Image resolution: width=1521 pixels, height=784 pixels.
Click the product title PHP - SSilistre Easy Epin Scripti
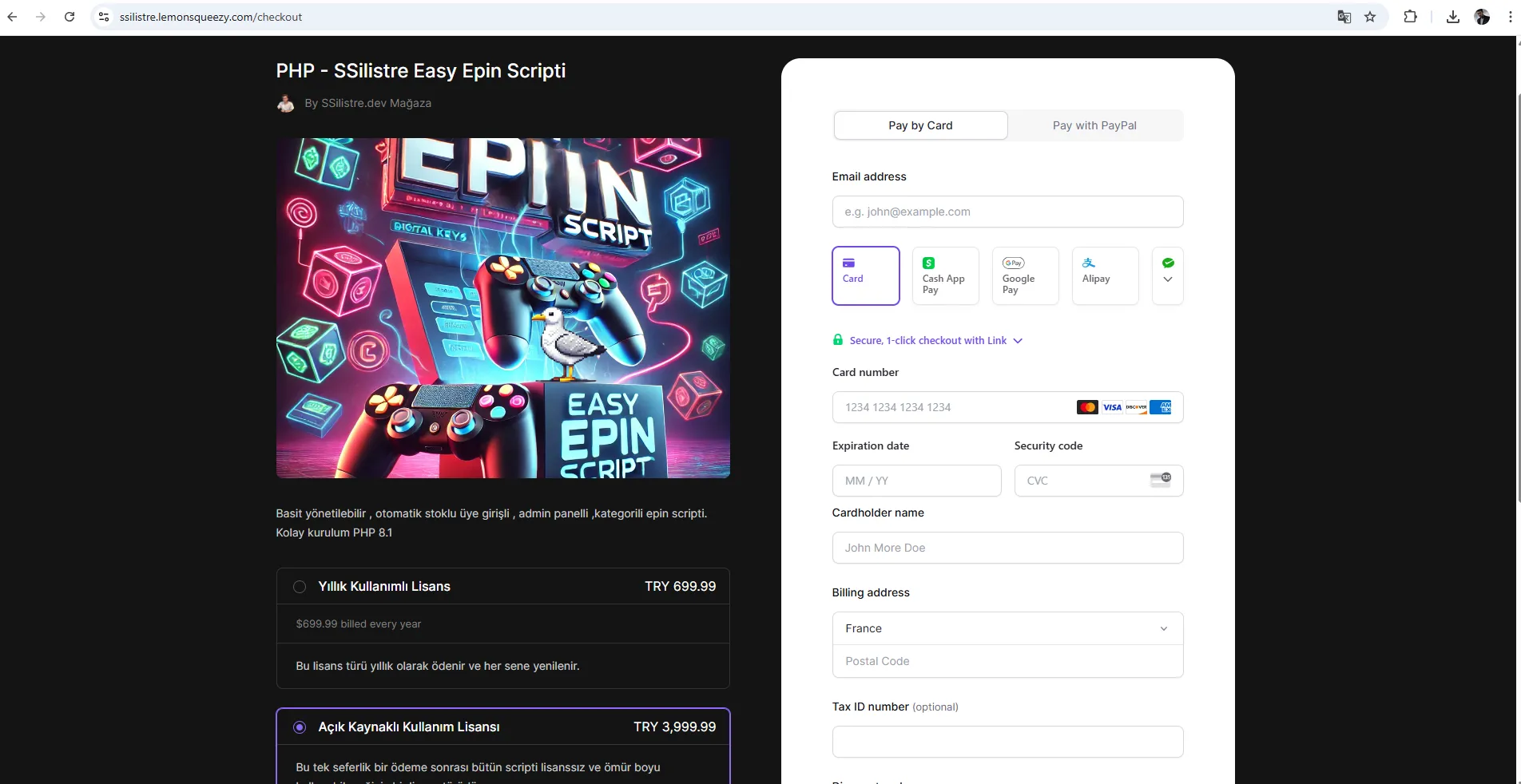point(421,71)
